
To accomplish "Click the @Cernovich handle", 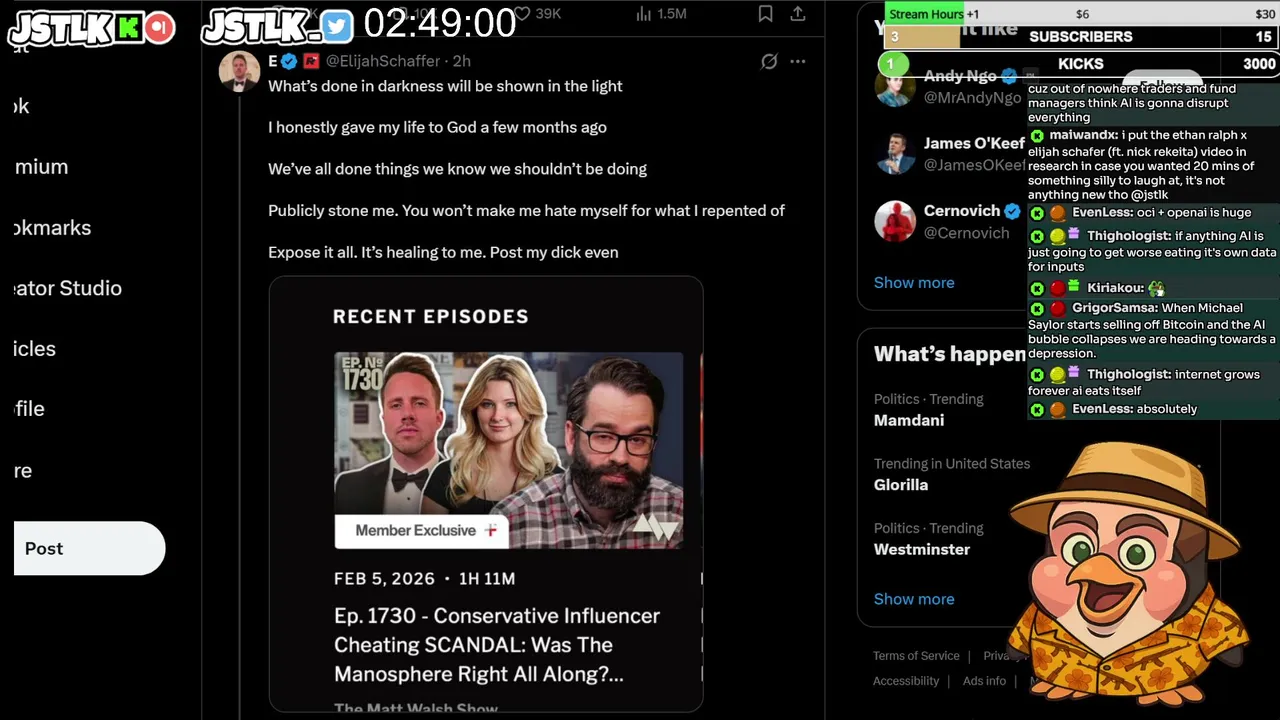I will (x=967, y=233).
